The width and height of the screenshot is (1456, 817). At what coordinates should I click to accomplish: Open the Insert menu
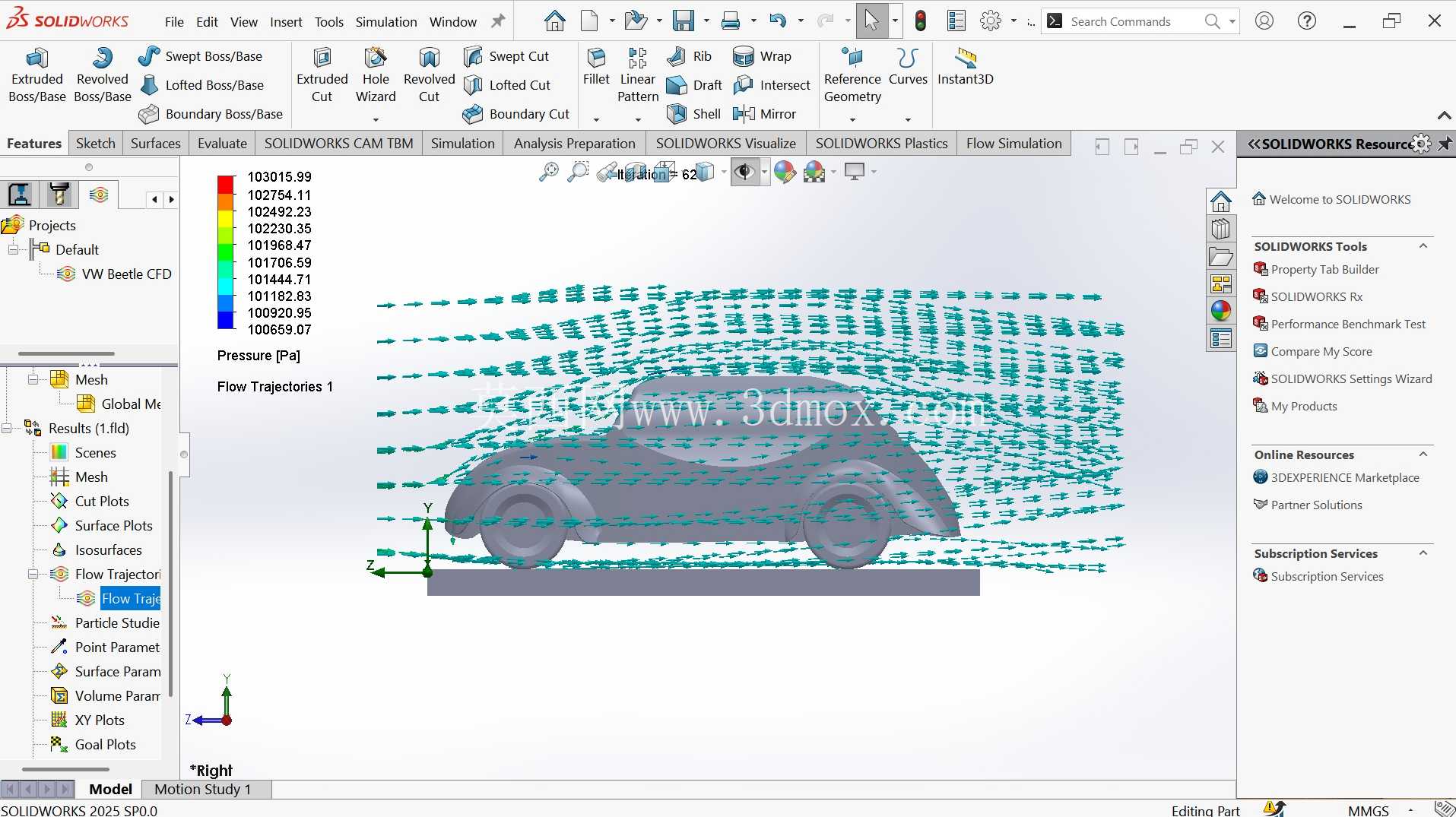click(x=286, y=22)
